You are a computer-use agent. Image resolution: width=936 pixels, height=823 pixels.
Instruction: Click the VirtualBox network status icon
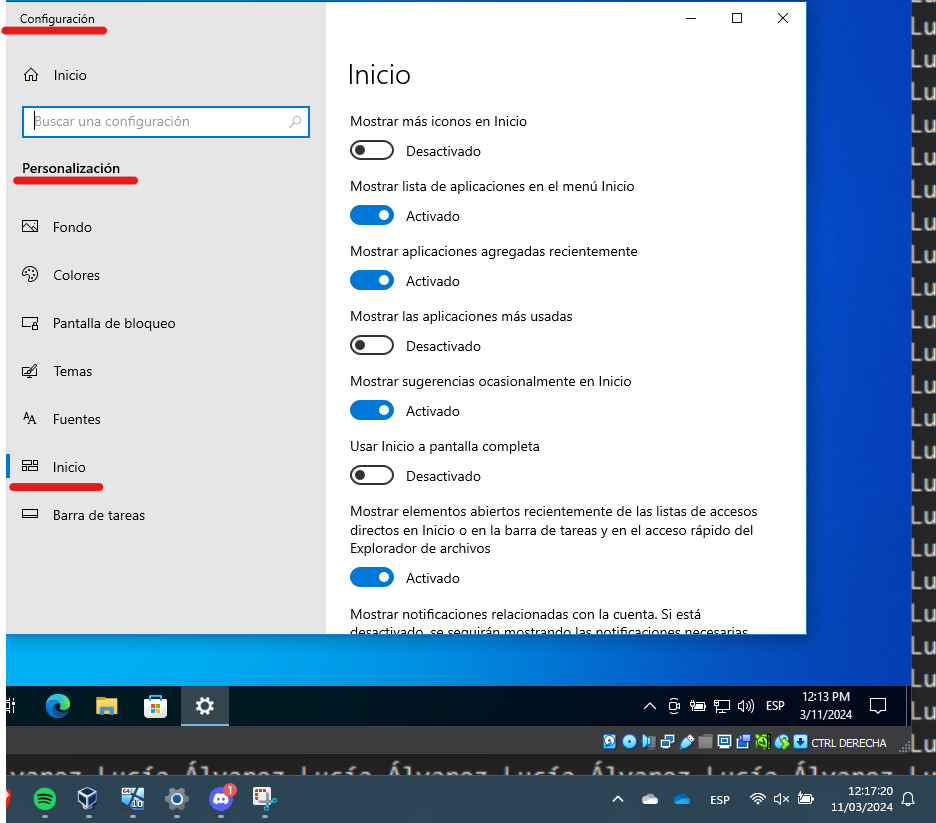[667, 741]
